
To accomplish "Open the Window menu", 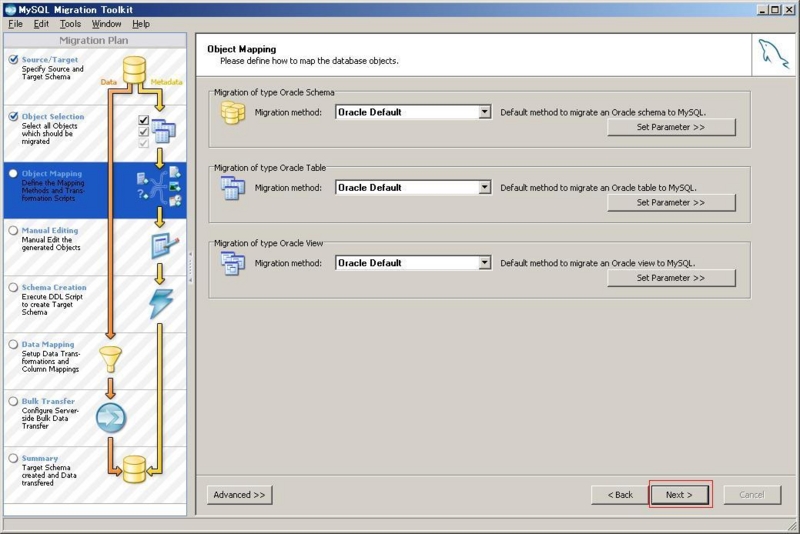I will pyautogui.click(x=106, y=24).
